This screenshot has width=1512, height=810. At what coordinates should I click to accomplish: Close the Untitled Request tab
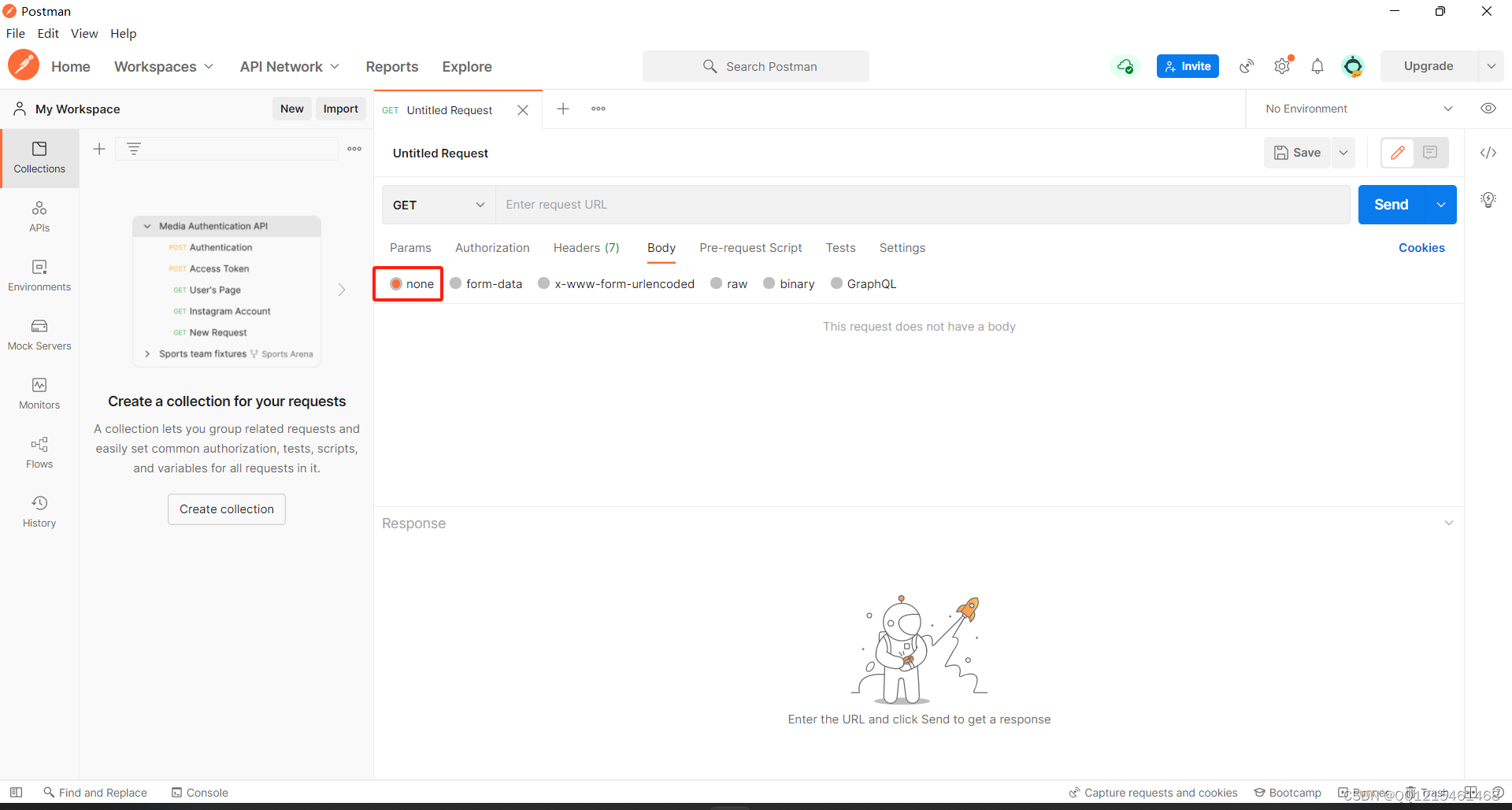[x=523, y=110]
